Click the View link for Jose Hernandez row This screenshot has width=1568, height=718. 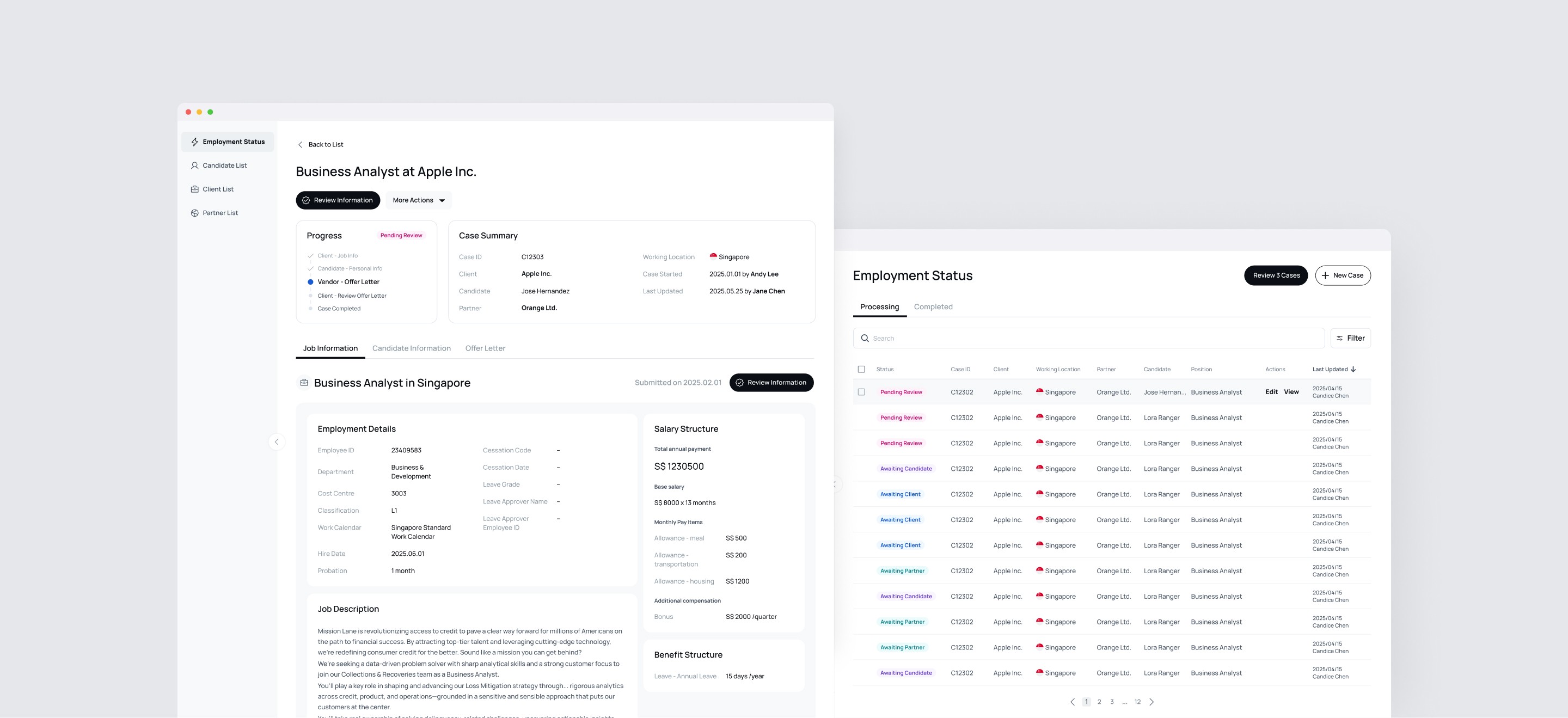coord(1291,392)
